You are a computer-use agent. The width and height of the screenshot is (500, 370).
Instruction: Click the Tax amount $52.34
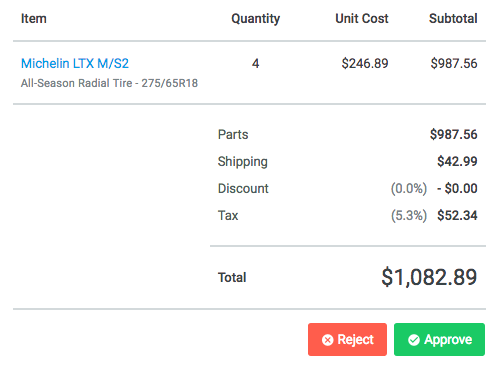coord(457,215)
